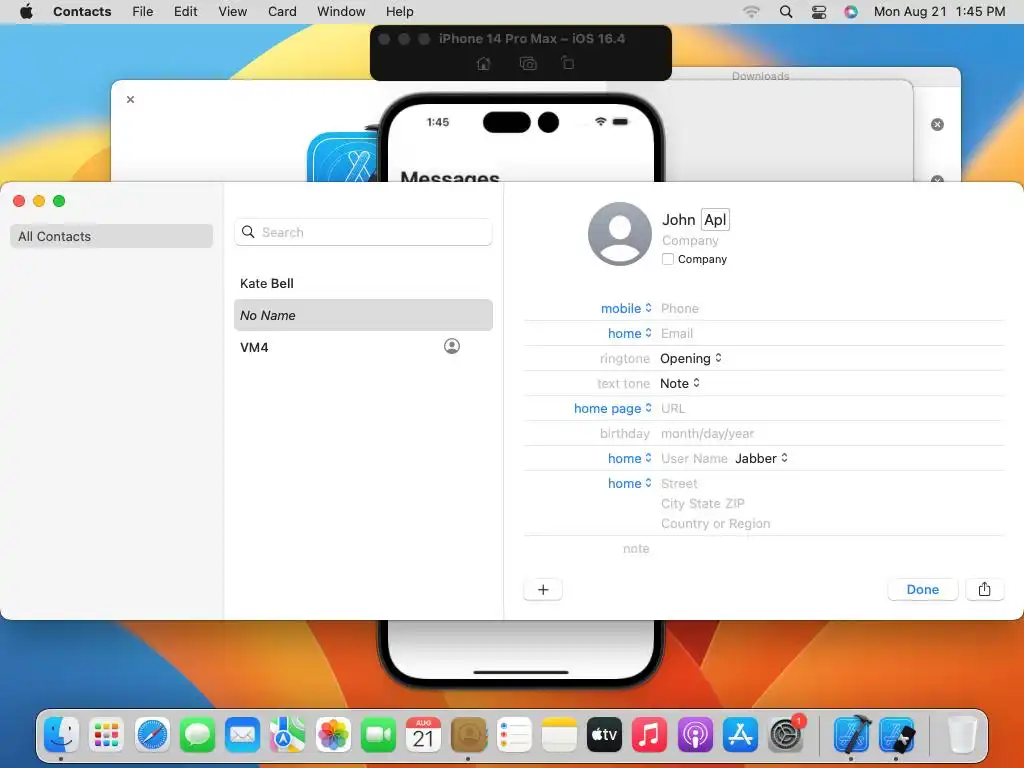Click the Wi-Fi status icon
Image resolution: width=1024 pixels, height=768 pixels.
tap(752, 12)
